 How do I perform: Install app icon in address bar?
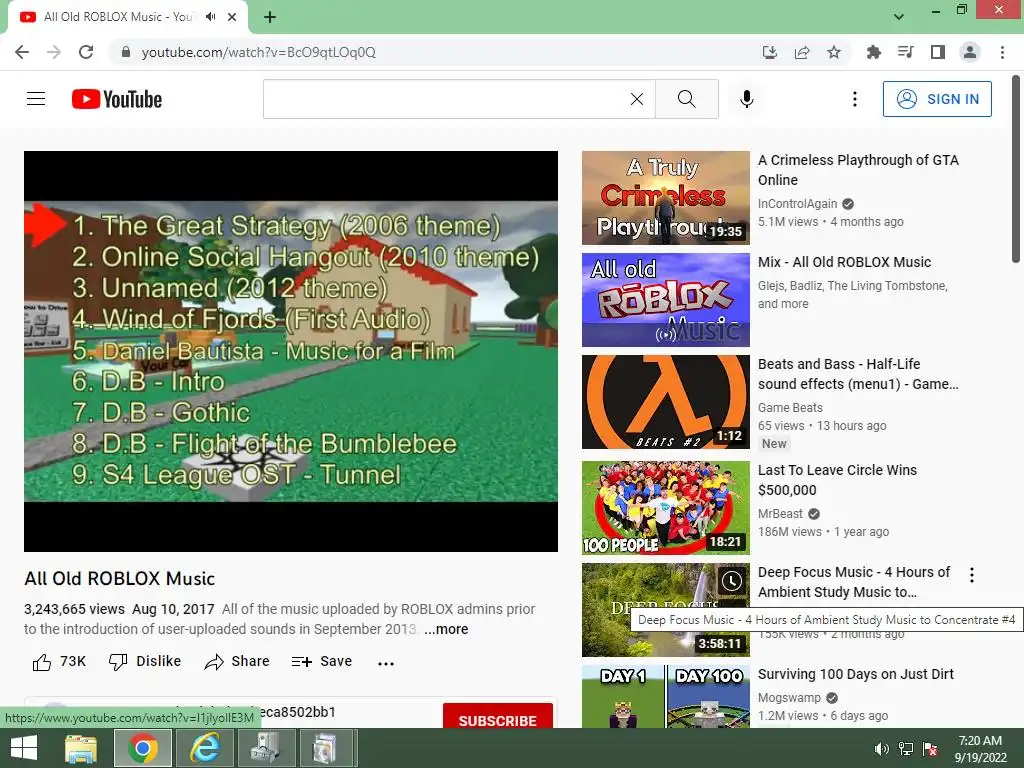tap(770, 52)
